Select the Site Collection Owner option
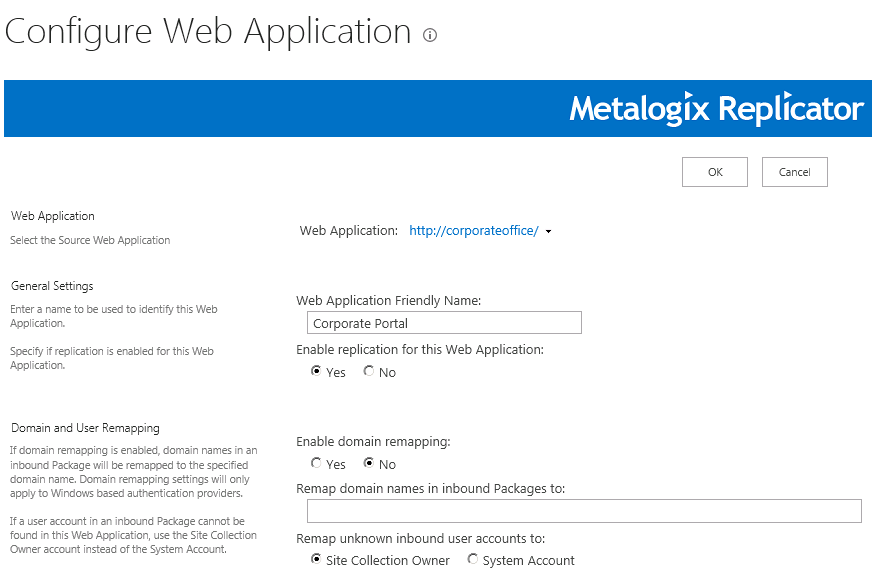The width and height of the screenshot is (878, 570). tap(317, 560)
